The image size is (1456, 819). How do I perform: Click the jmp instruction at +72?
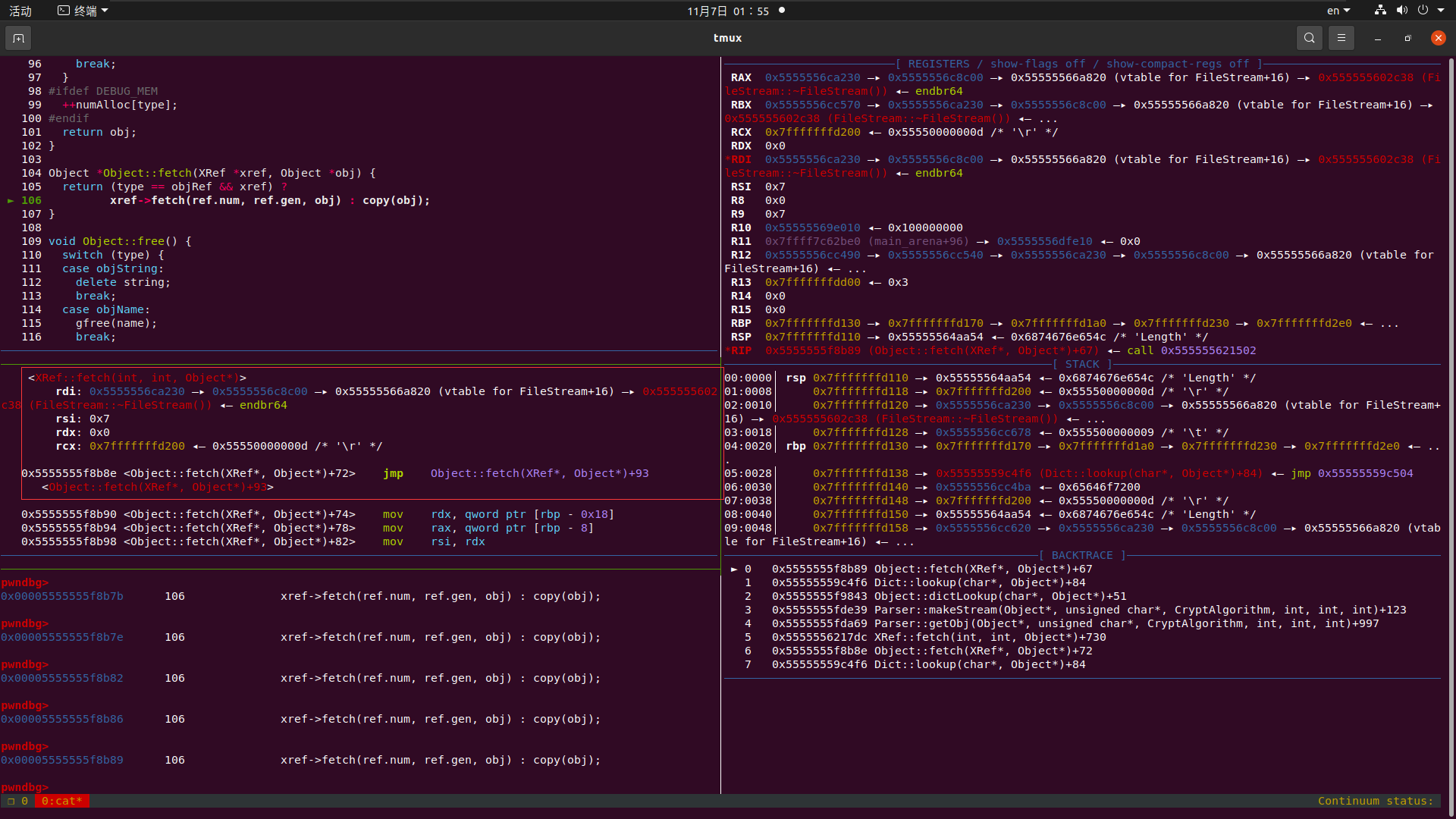click(334, 474)
